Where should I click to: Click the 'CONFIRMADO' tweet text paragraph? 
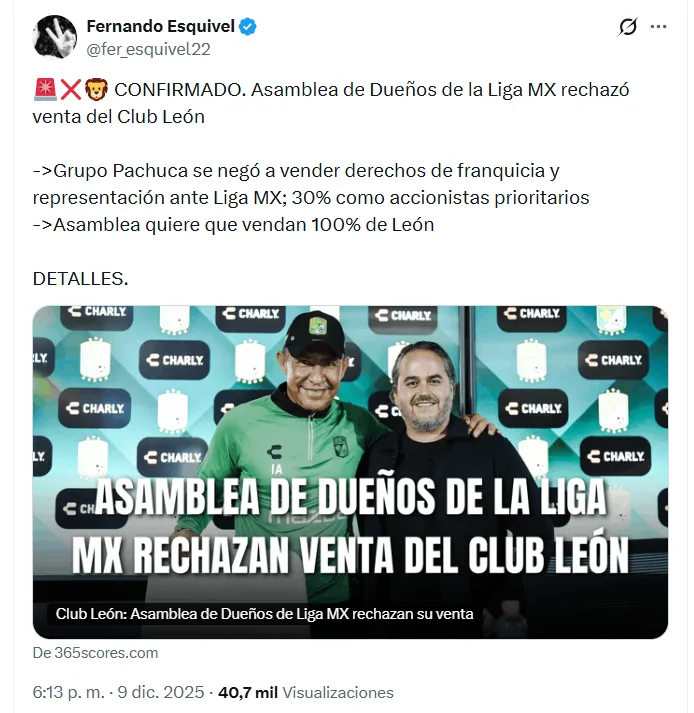(x=331, y=103)
